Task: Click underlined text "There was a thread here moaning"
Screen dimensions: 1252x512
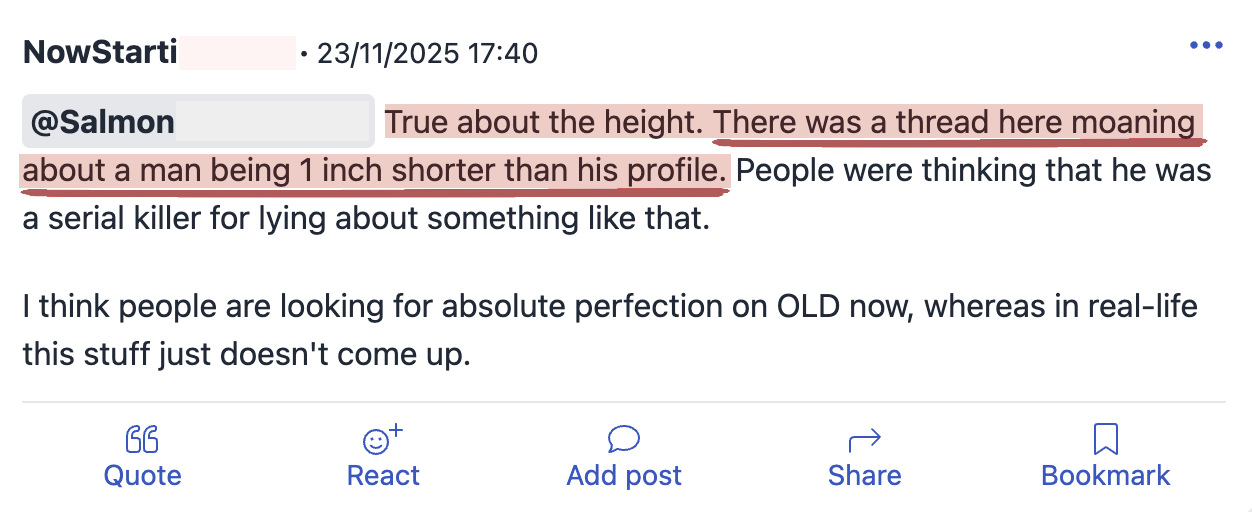Action: [x=954, y=123]
